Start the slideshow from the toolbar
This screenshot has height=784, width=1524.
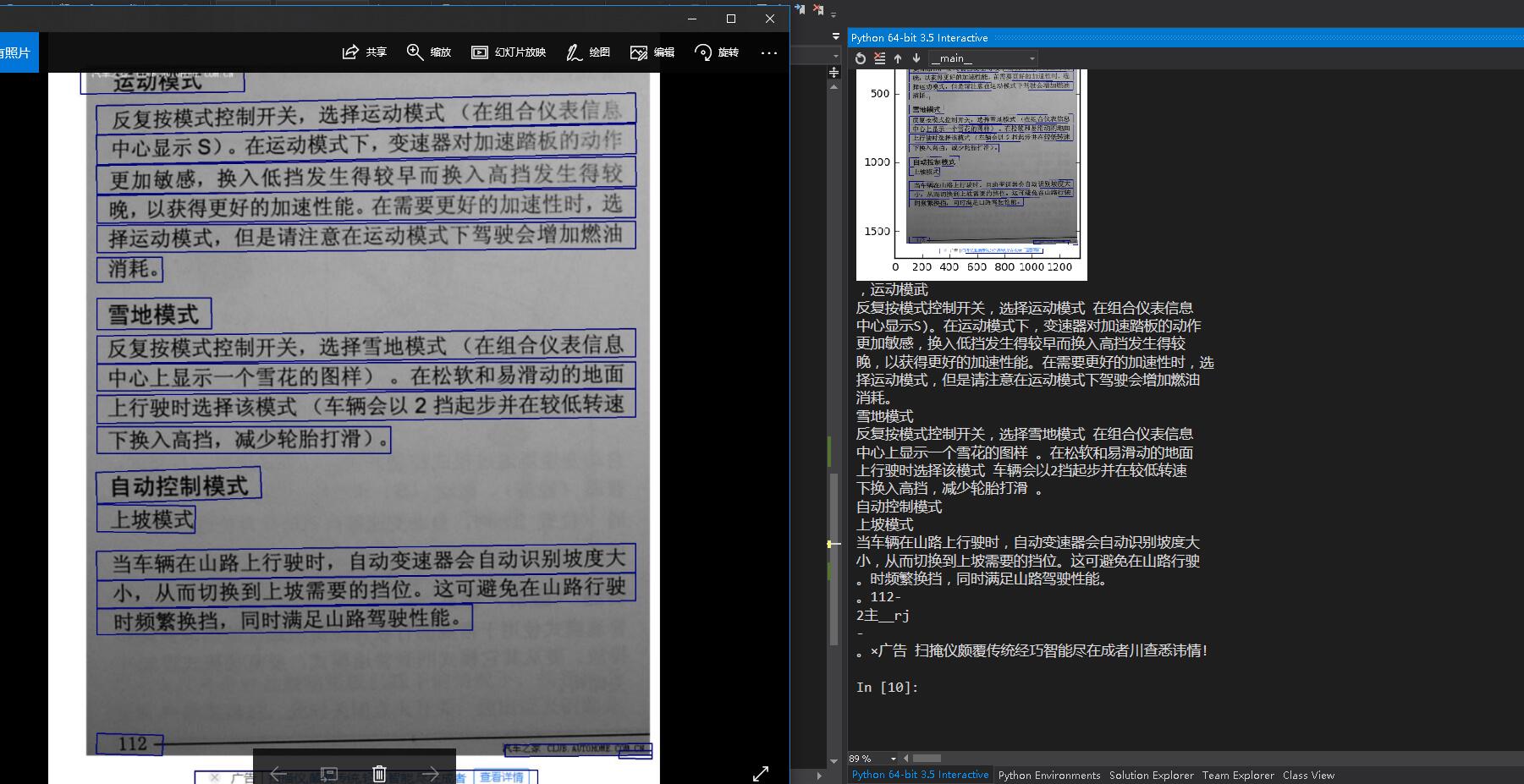click(x=480, y=52)
